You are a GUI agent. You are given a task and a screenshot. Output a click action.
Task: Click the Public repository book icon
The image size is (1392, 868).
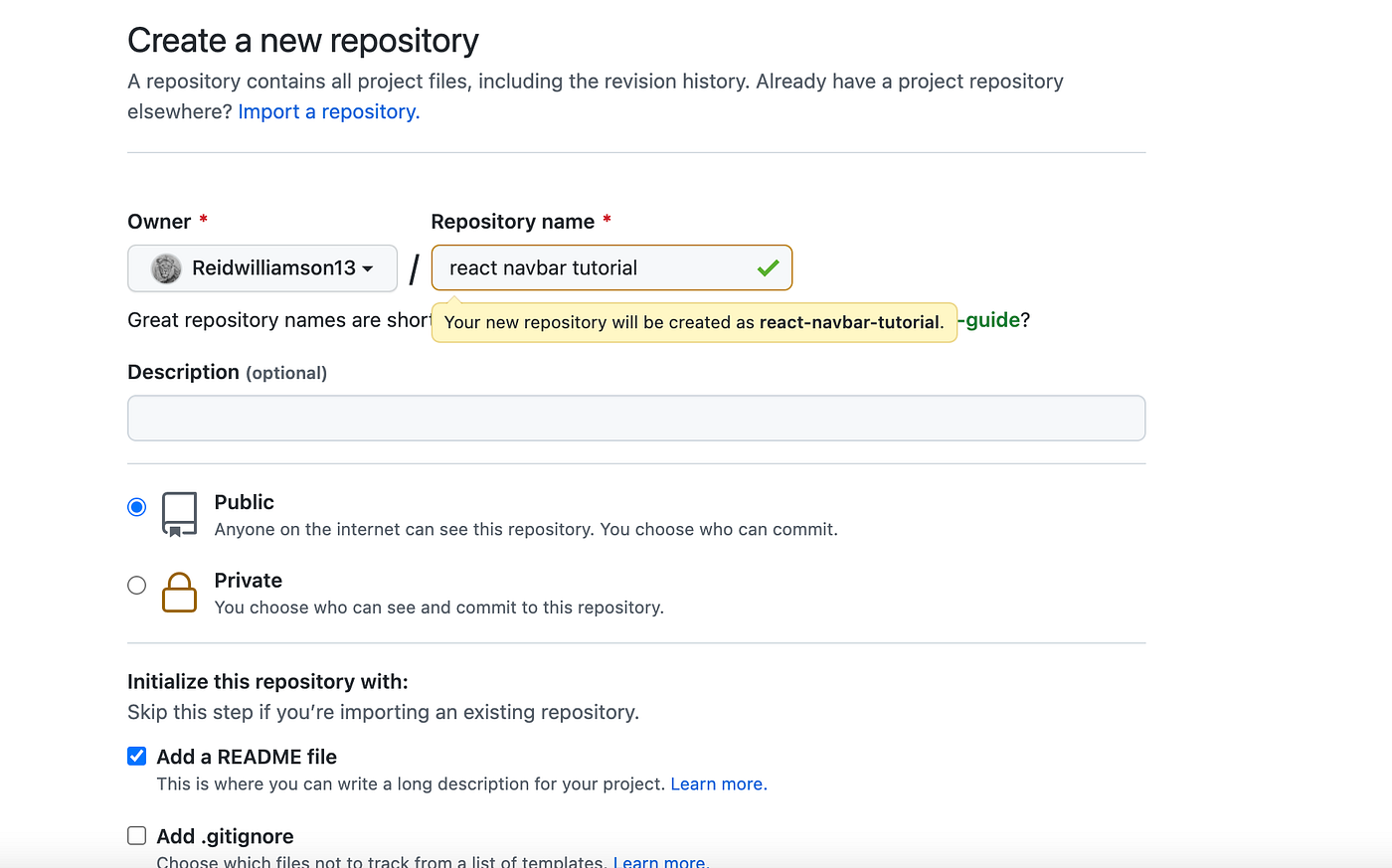tap(179, 515)
